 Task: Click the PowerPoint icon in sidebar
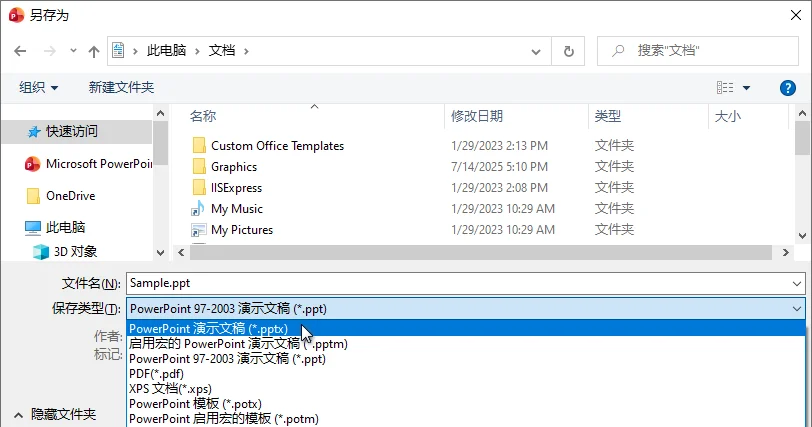[x=32, y=164]
